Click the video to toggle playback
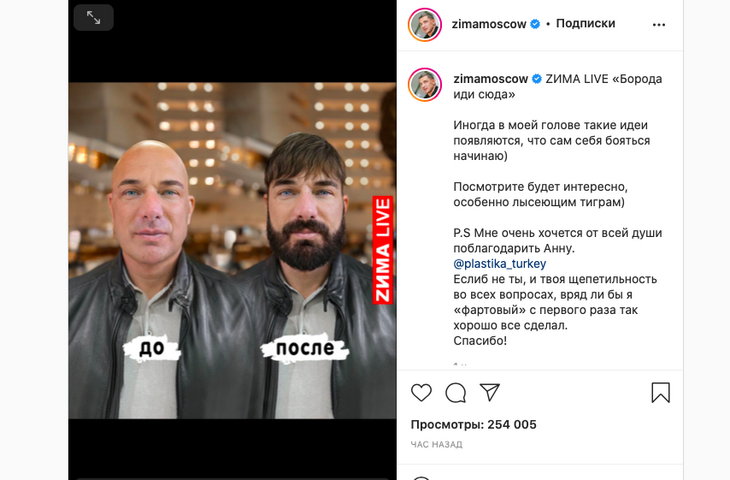The height and width of the screenshot is (480, 730). coord(232,250)
